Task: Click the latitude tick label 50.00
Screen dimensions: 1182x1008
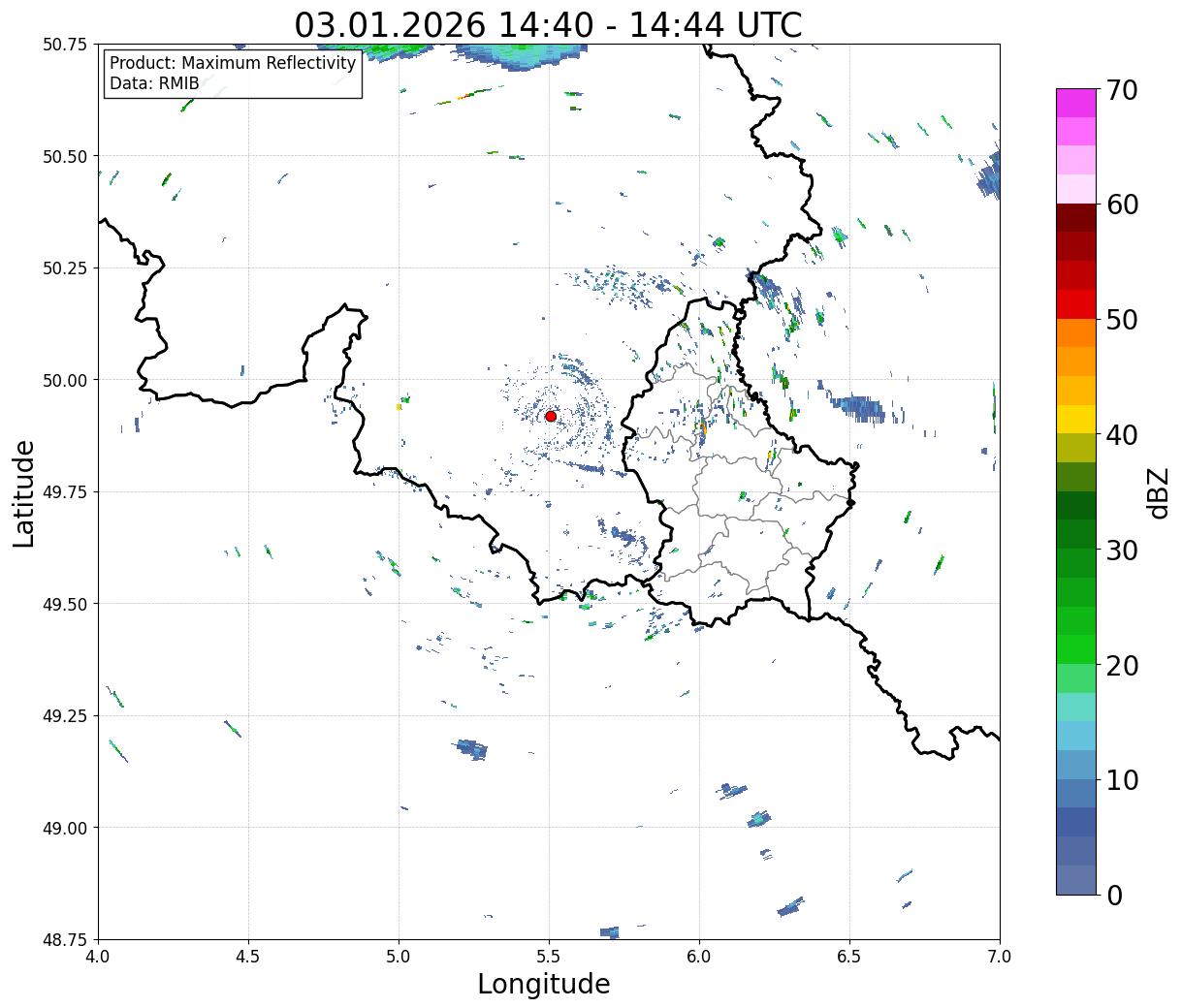Action: pos(65,380)
